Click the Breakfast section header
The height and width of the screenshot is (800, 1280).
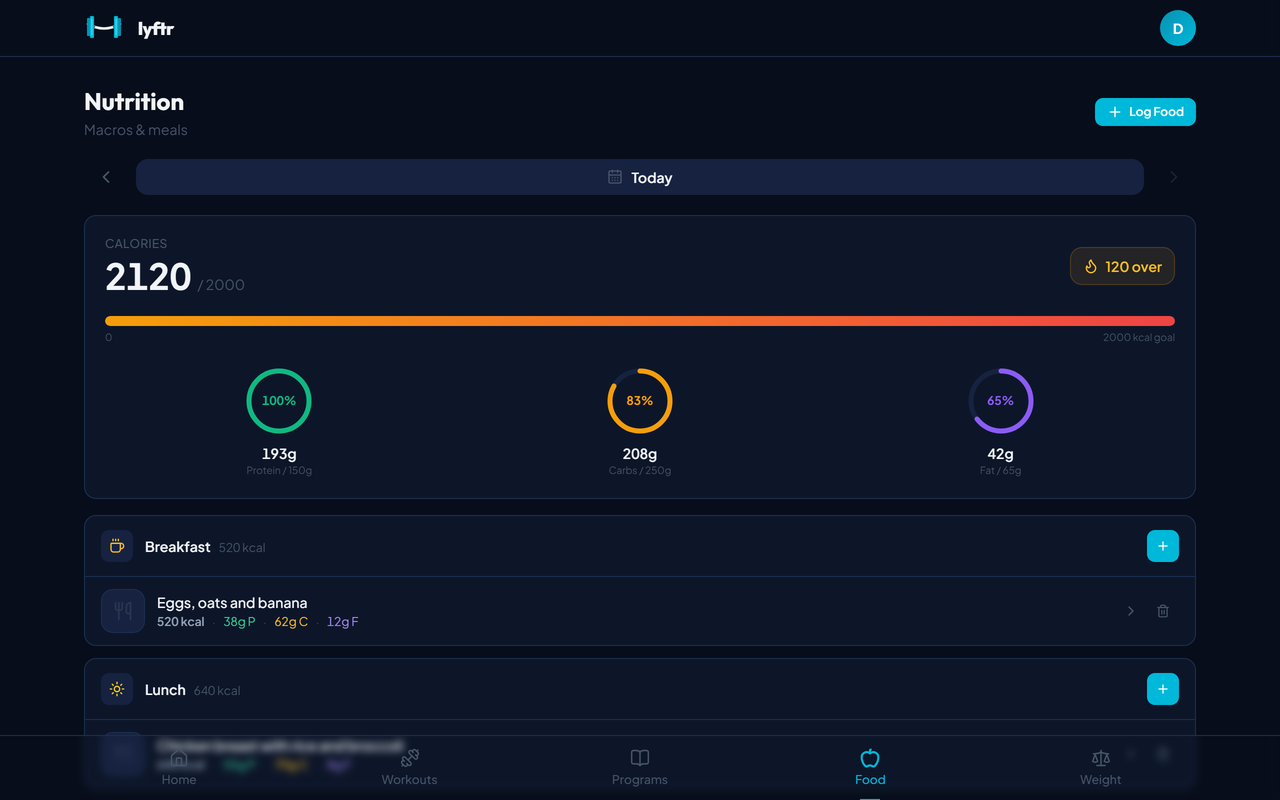640,546
